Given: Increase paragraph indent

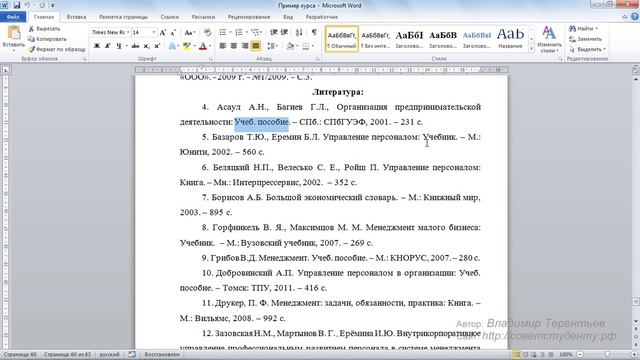Looking at the screenshot, I should (284, 32).
